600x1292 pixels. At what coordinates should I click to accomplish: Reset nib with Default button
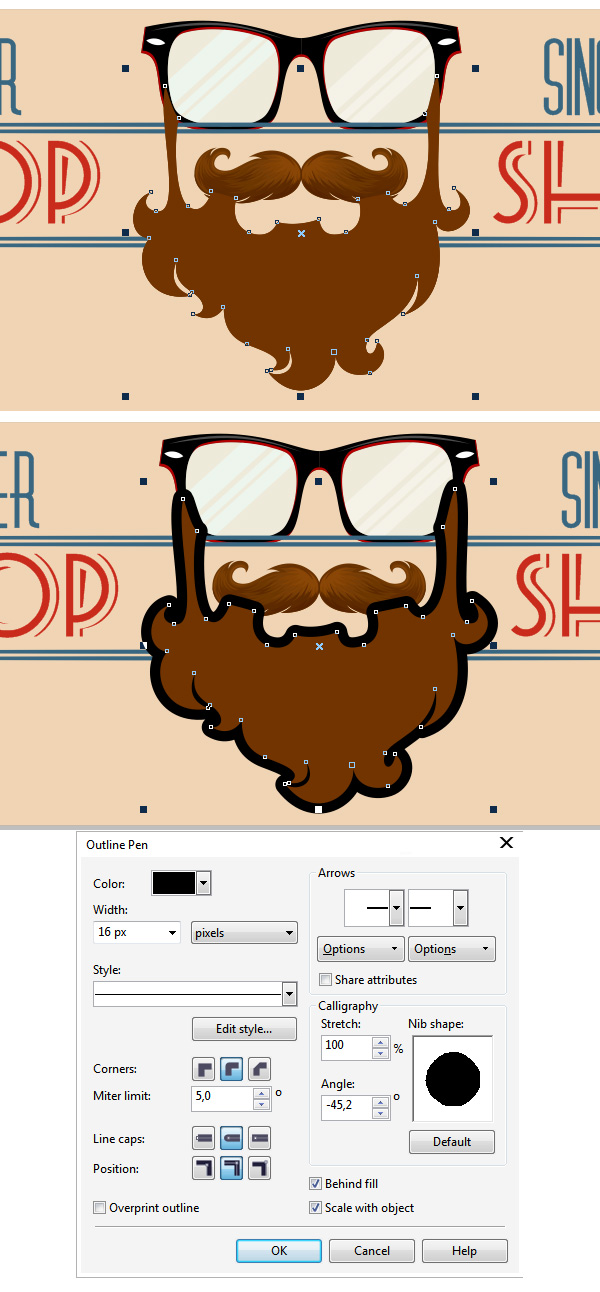(452, 1142)
